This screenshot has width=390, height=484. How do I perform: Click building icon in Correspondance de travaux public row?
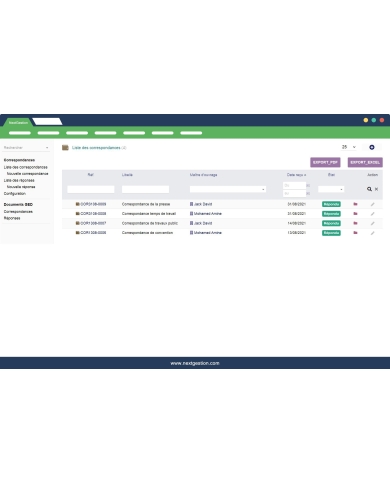(191, 223)
